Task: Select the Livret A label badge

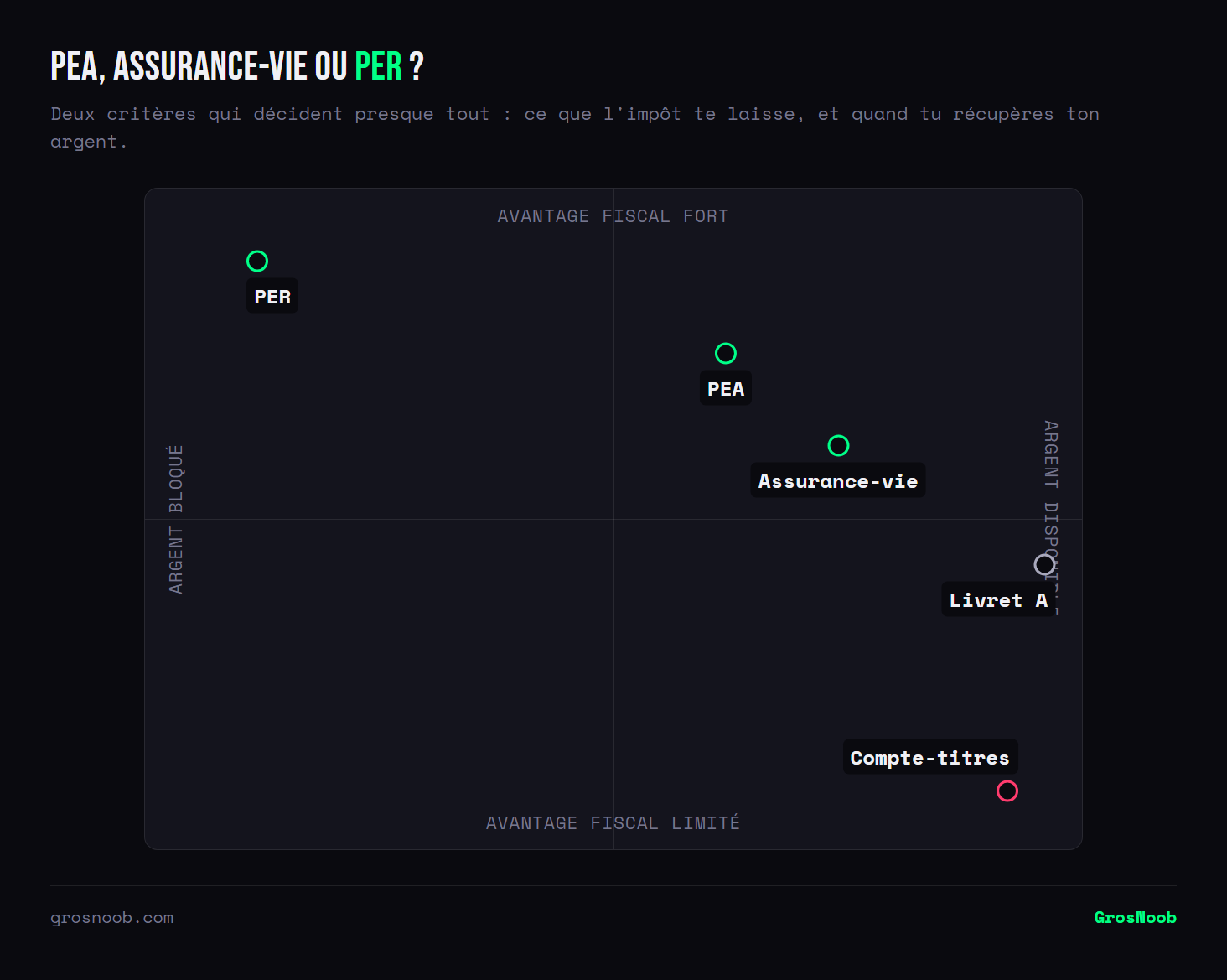Action: coord(998,600)
